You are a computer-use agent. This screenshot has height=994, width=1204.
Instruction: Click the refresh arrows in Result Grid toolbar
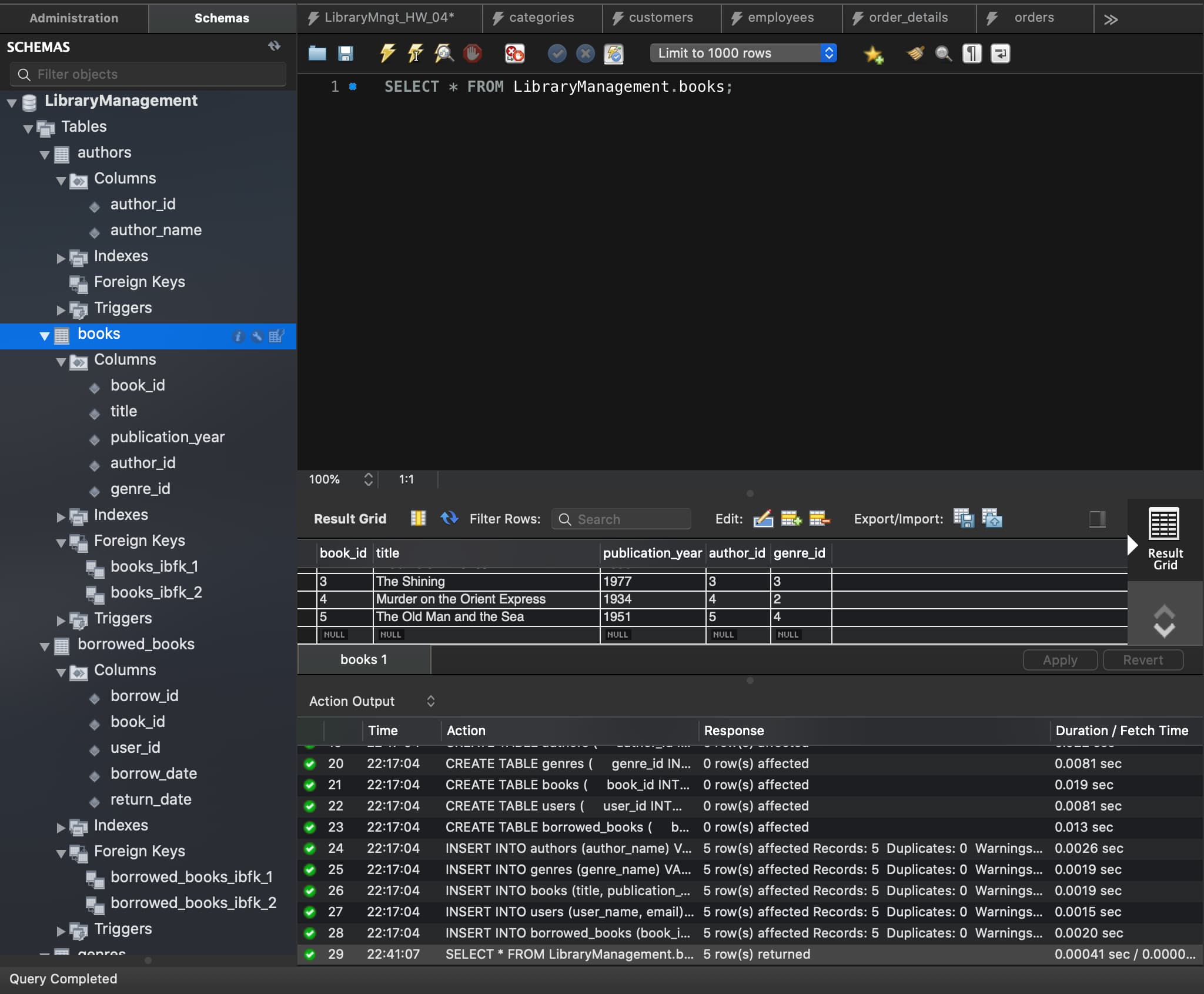pos(449,518)
